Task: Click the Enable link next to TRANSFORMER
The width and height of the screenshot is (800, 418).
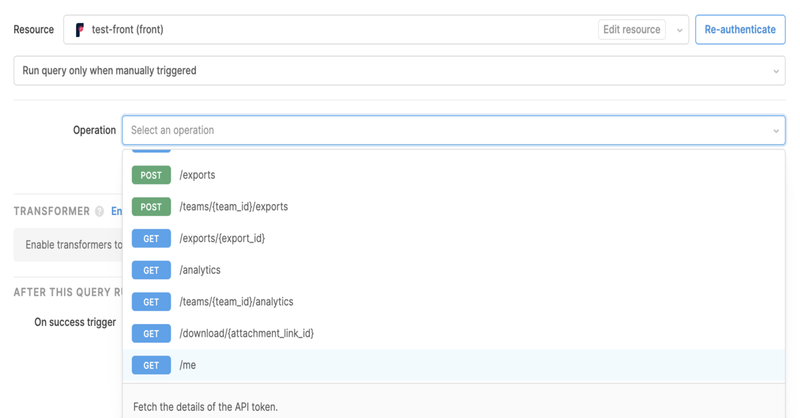Action: coord(116,212)
